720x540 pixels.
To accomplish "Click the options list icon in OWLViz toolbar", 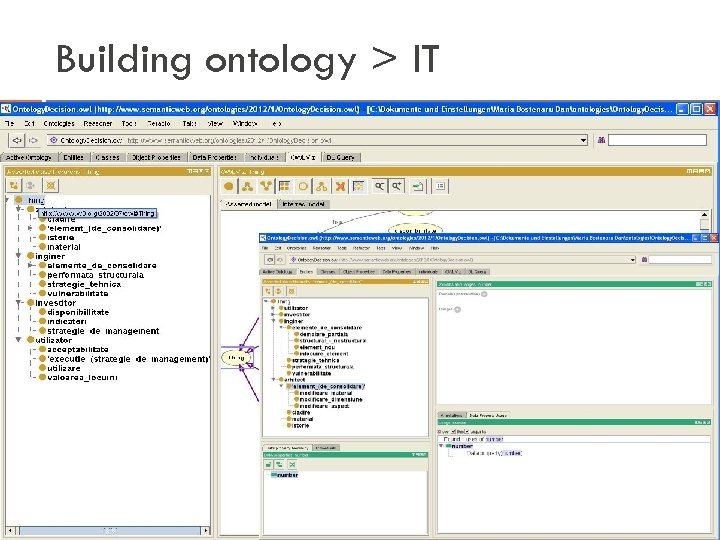I will [440, 186].
